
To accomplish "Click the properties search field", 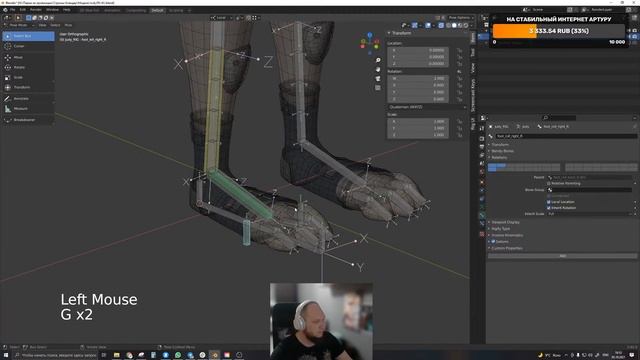I will click(559, 118).
